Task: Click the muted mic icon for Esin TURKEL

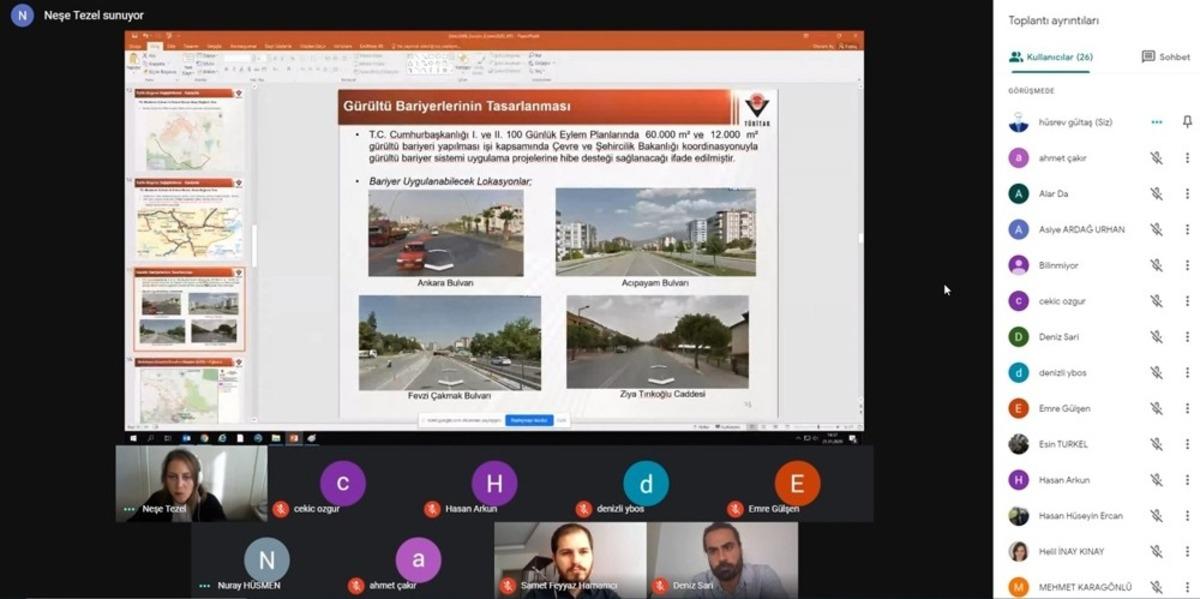Action: click(x=1156, y=444)
